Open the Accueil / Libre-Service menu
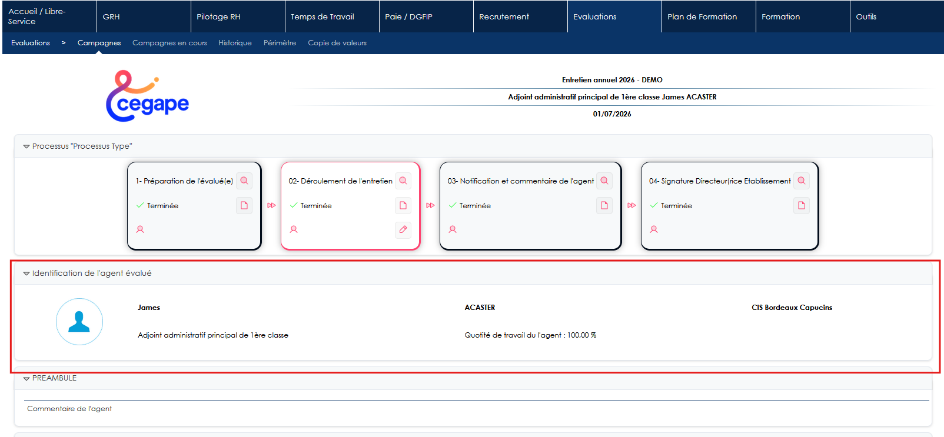This screenshot has width=944, height=437. 48,16
